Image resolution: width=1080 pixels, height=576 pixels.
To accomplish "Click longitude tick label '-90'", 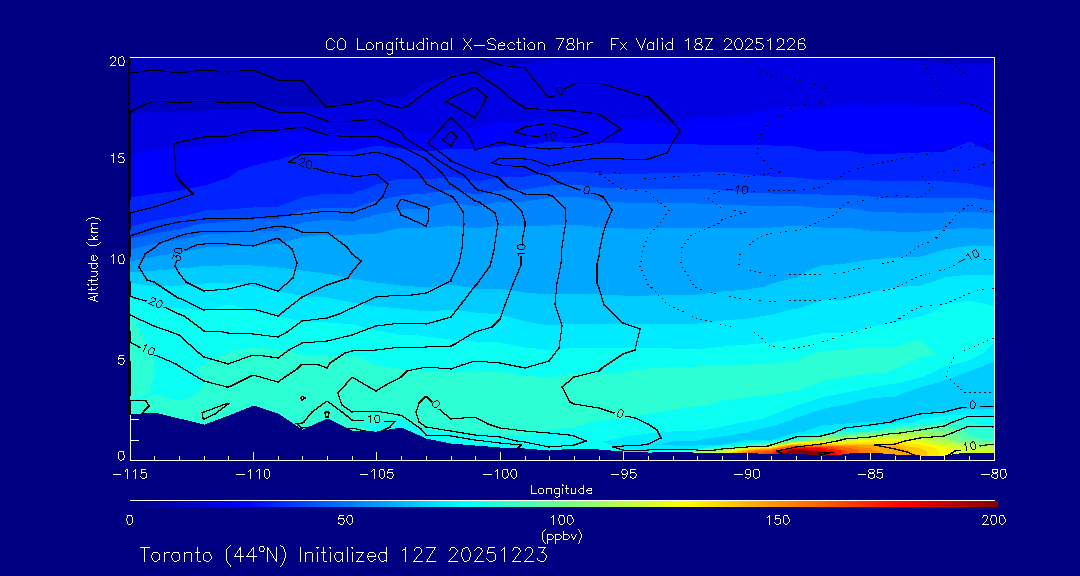I will tap(747, 474).
